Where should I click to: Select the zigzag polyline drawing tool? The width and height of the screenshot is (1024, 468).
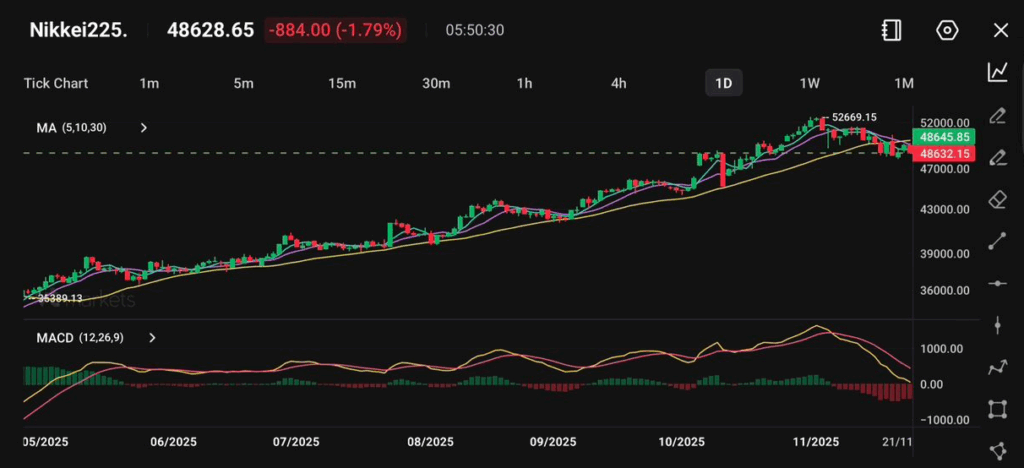997,368
